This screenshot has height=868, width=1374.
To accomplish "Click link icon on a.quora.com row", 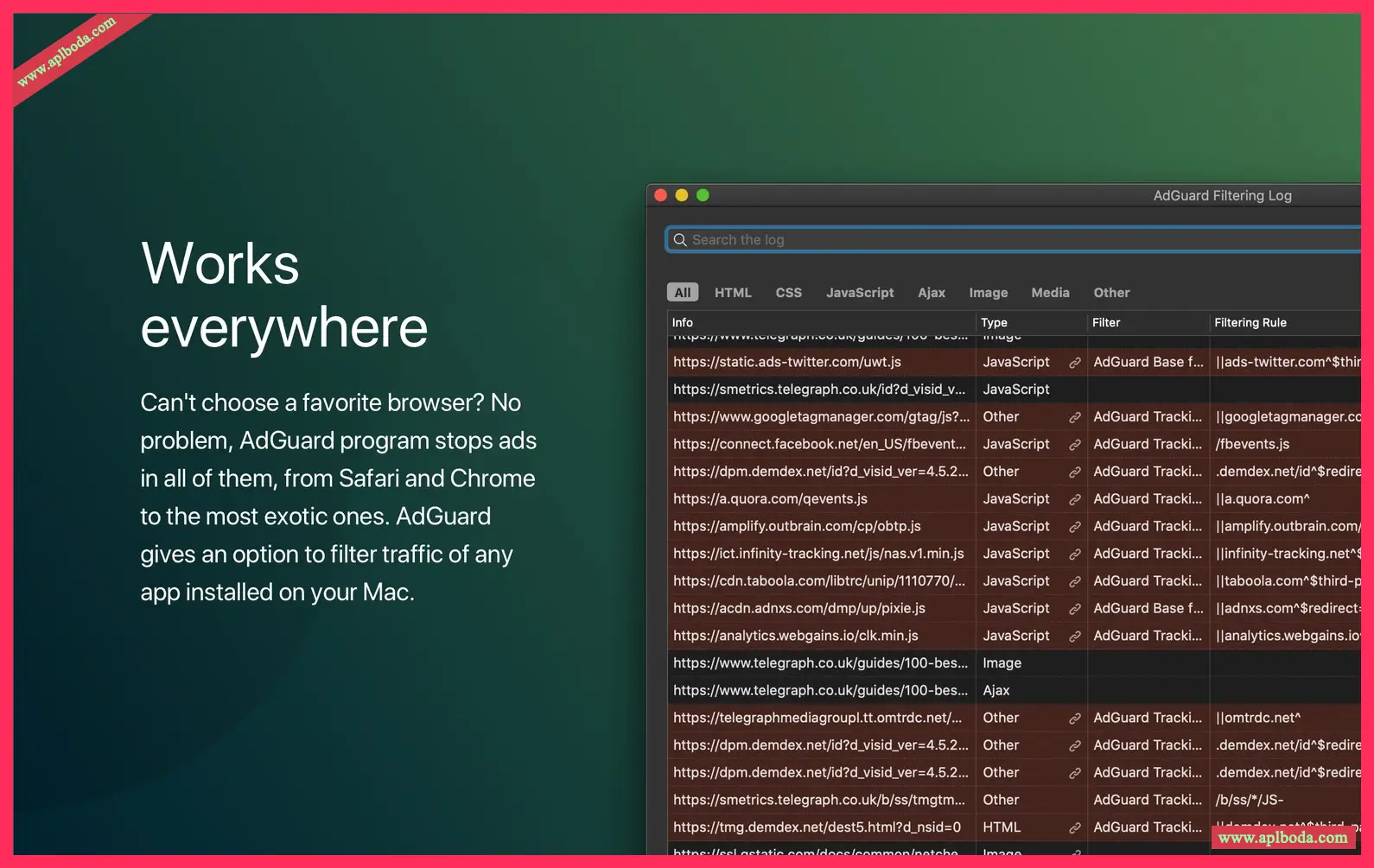I will click(1074, 499).
